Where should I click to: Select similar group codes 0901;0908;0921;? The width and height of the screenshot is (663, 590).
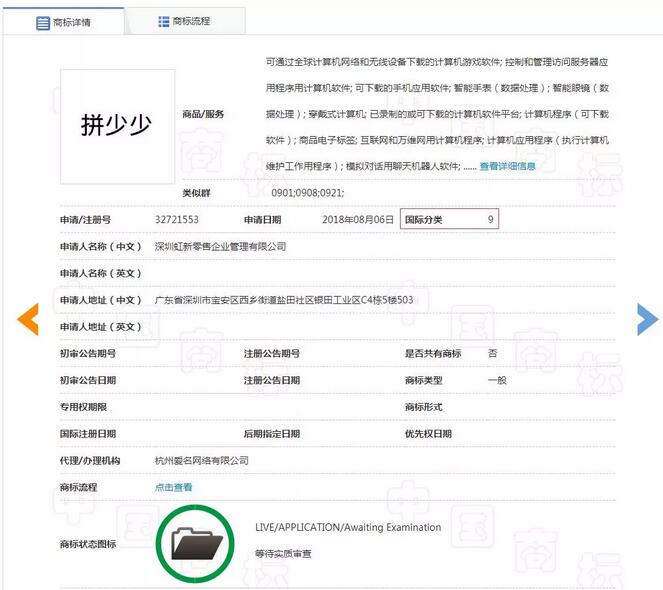pos(308,193)
